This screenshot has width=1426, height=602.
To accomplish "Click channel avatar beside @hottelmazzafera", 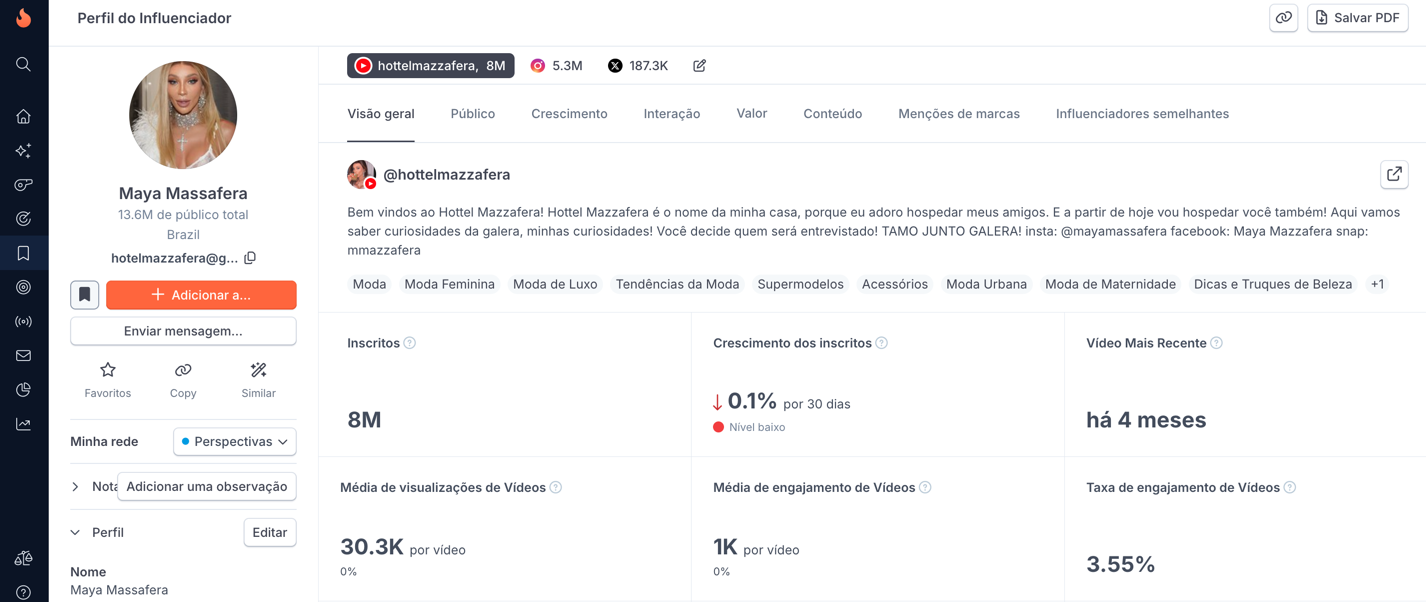I will [361, 174].
